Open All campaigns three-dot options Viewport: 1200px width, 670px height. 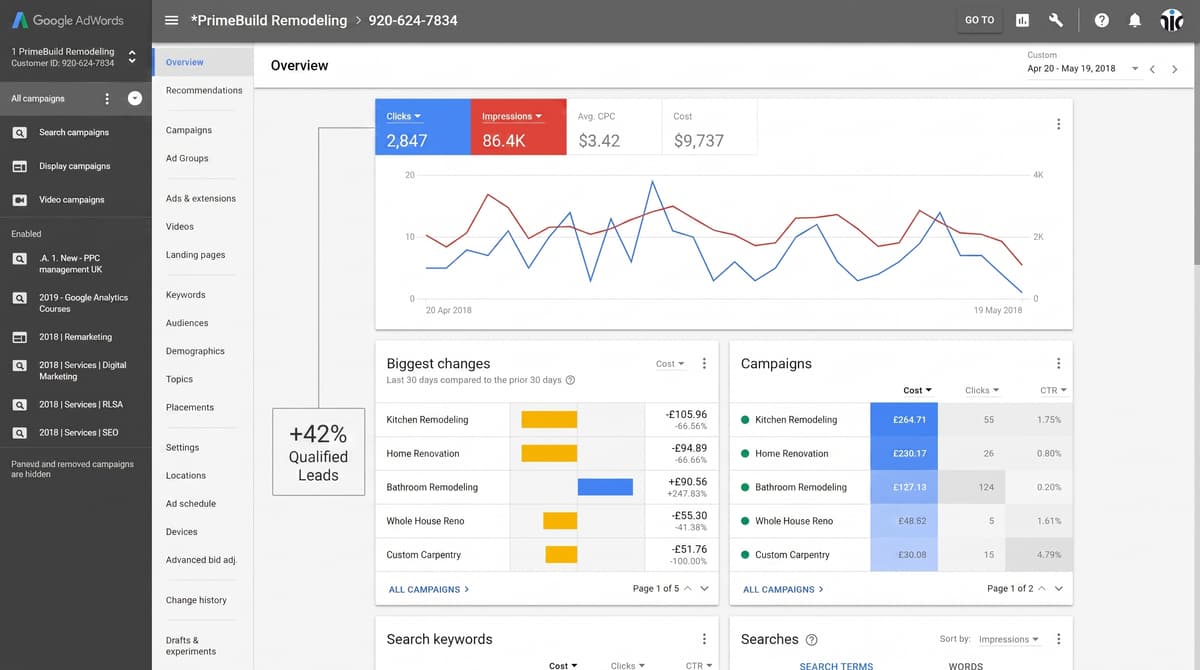point(107,98)
